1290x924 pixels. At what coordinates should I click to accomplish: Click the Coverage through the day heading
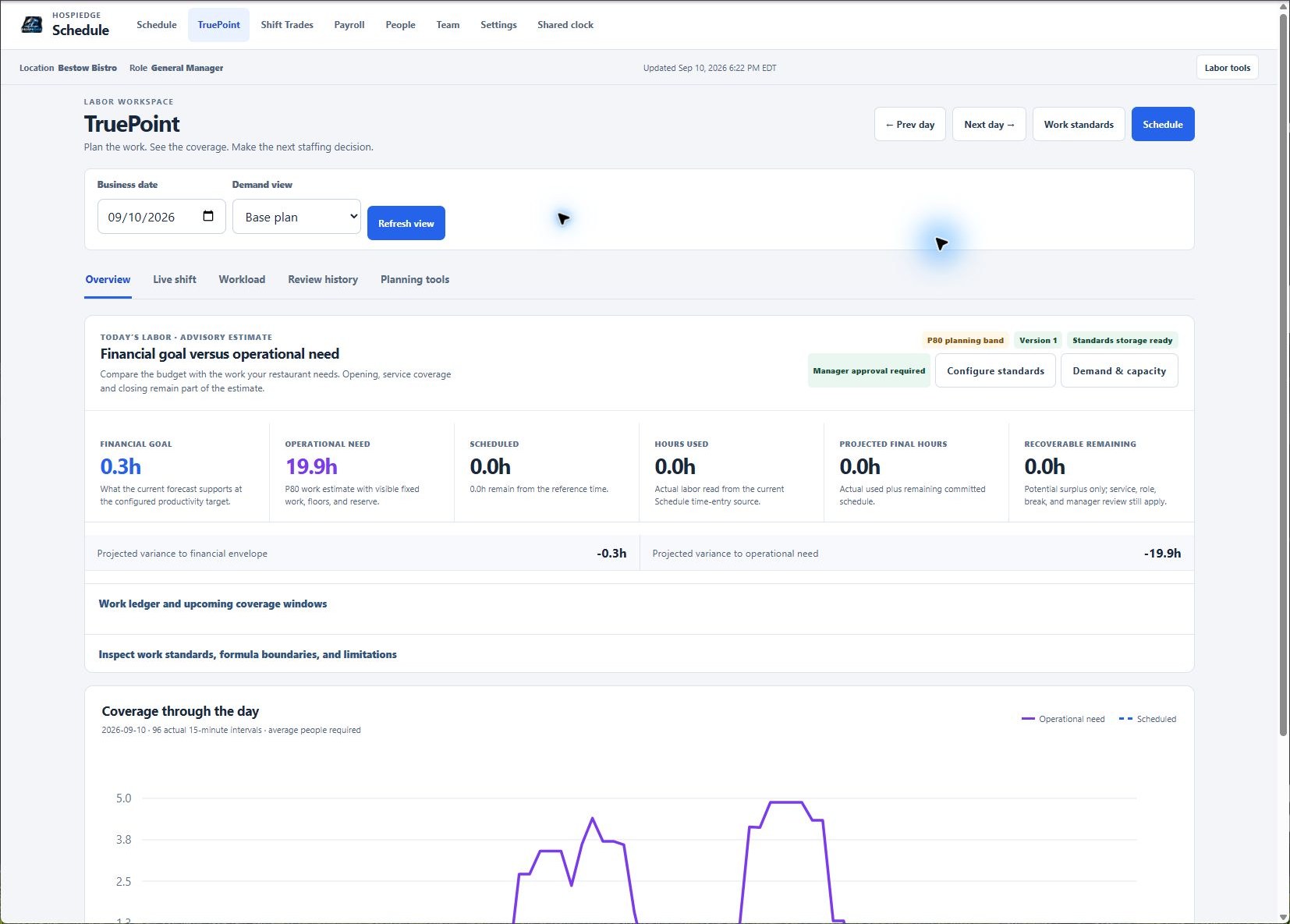pyautogui.click(x=180, y=711)
